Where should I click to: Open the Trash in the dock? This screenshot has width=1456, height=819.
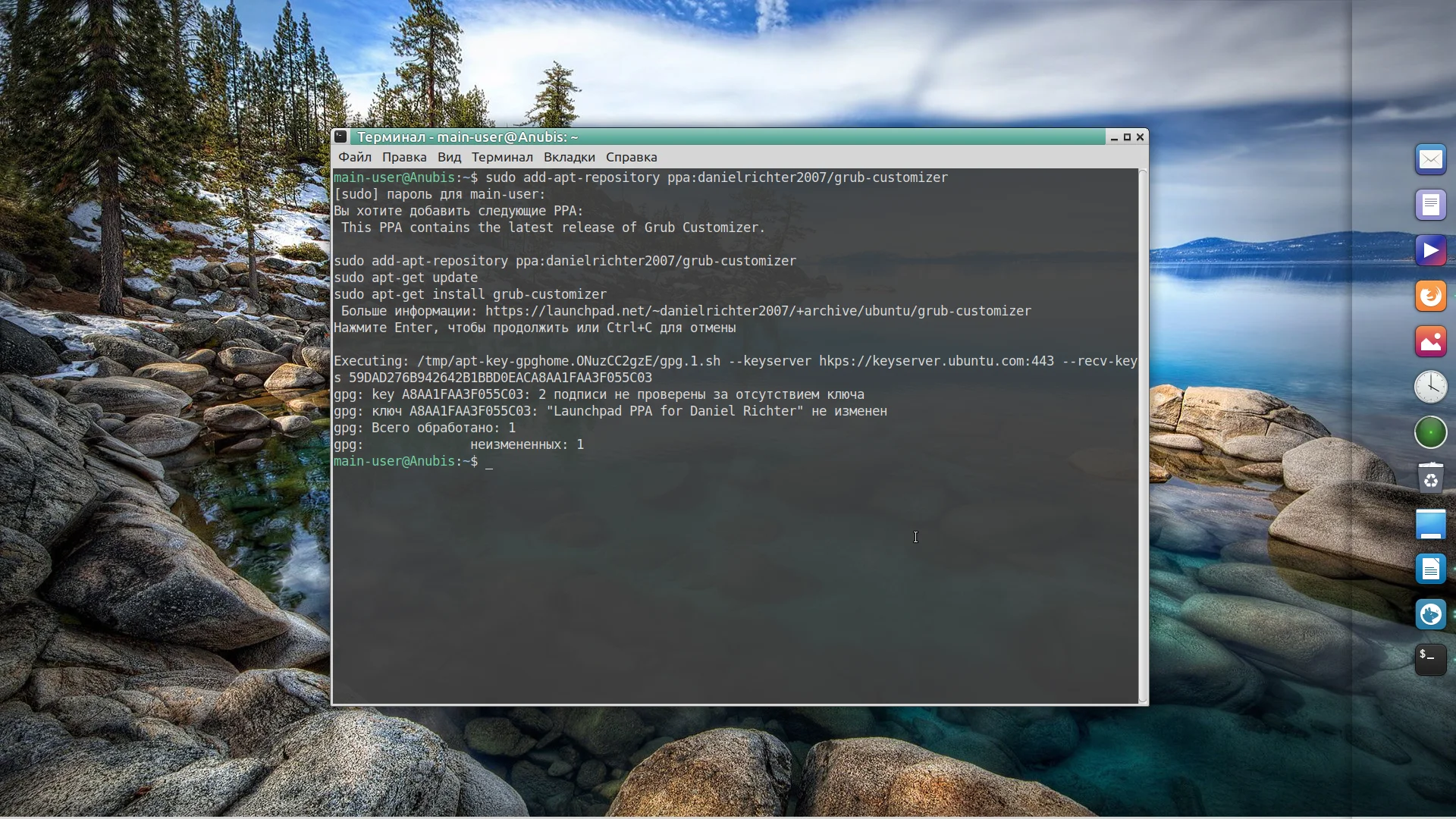[x=1430, y=479]
